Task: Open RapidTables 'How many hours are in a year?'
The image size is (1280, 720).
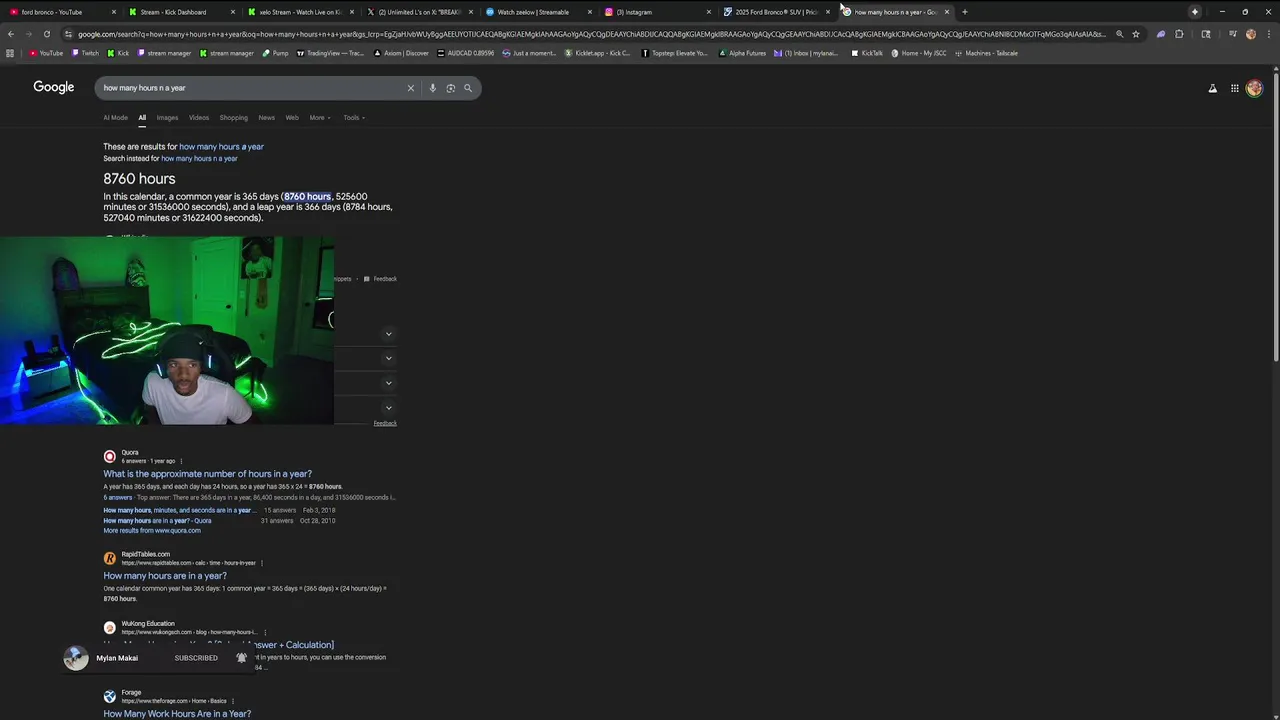Action: pyautogui.click(x=165, y=576)
